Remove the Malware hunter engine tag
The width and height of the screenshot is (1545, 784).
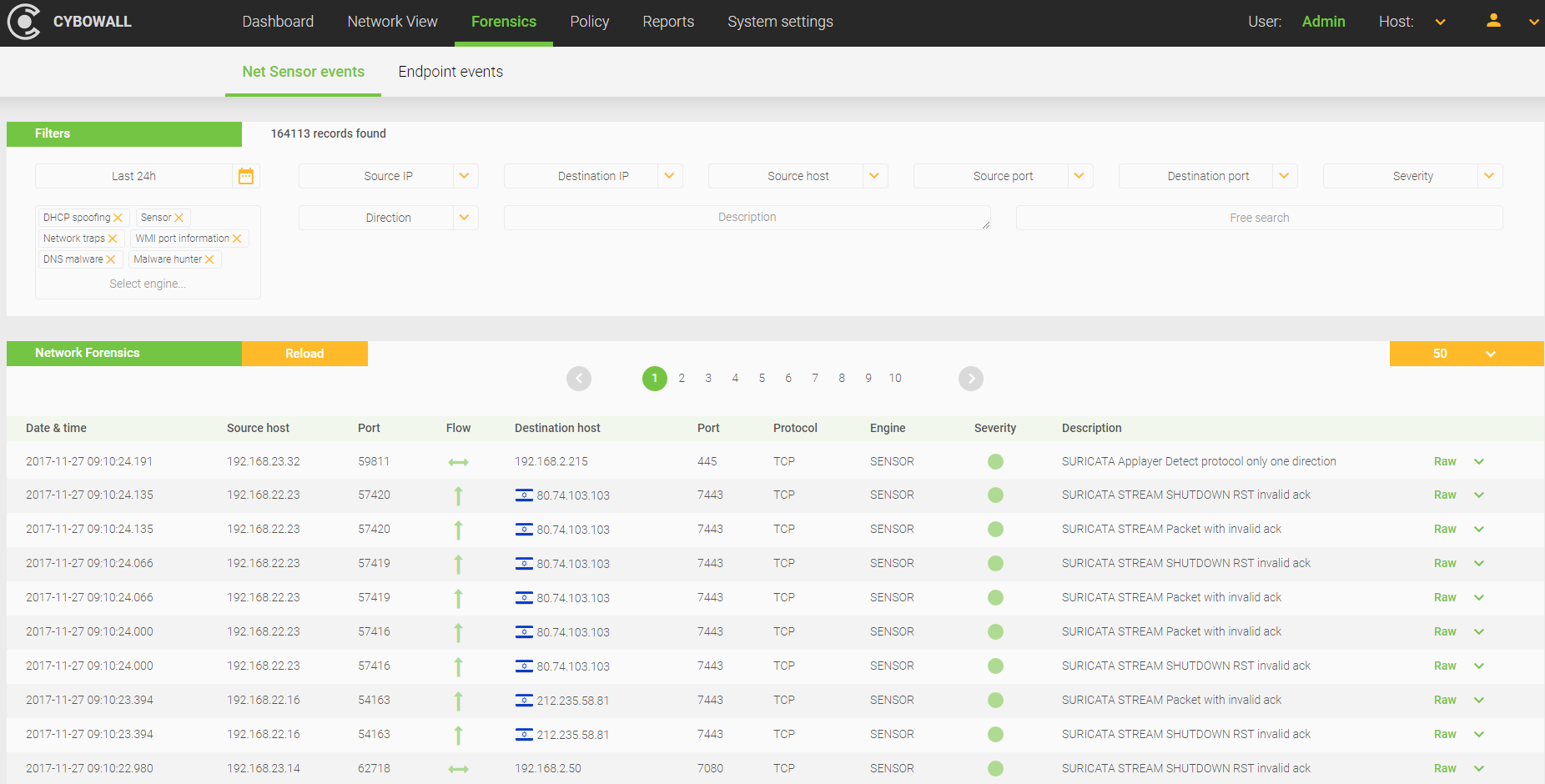pos(209,259)
